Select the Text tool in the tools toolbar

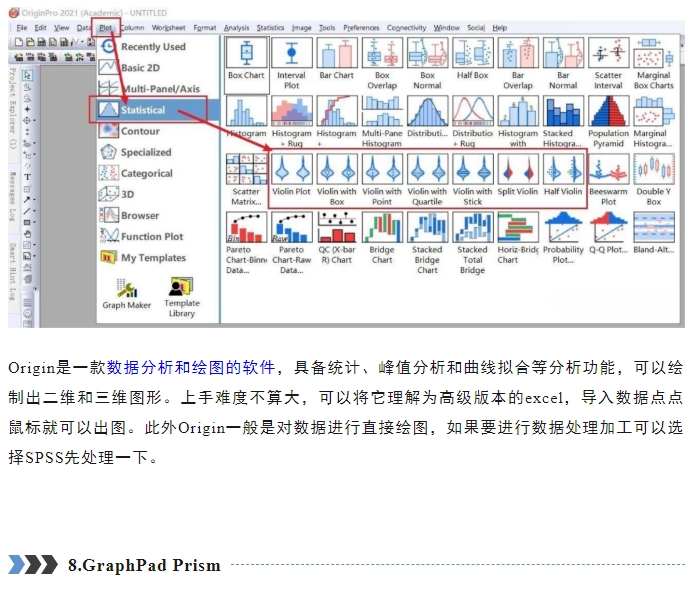[27, 177]
